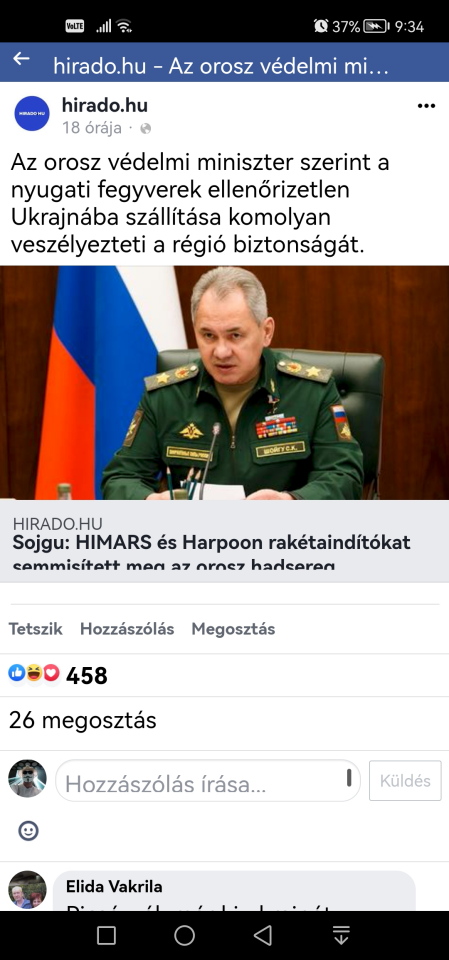View the like reaction icon
This screenshot has width=449, height=960.
pyautogui.click(x=17, y=673)
